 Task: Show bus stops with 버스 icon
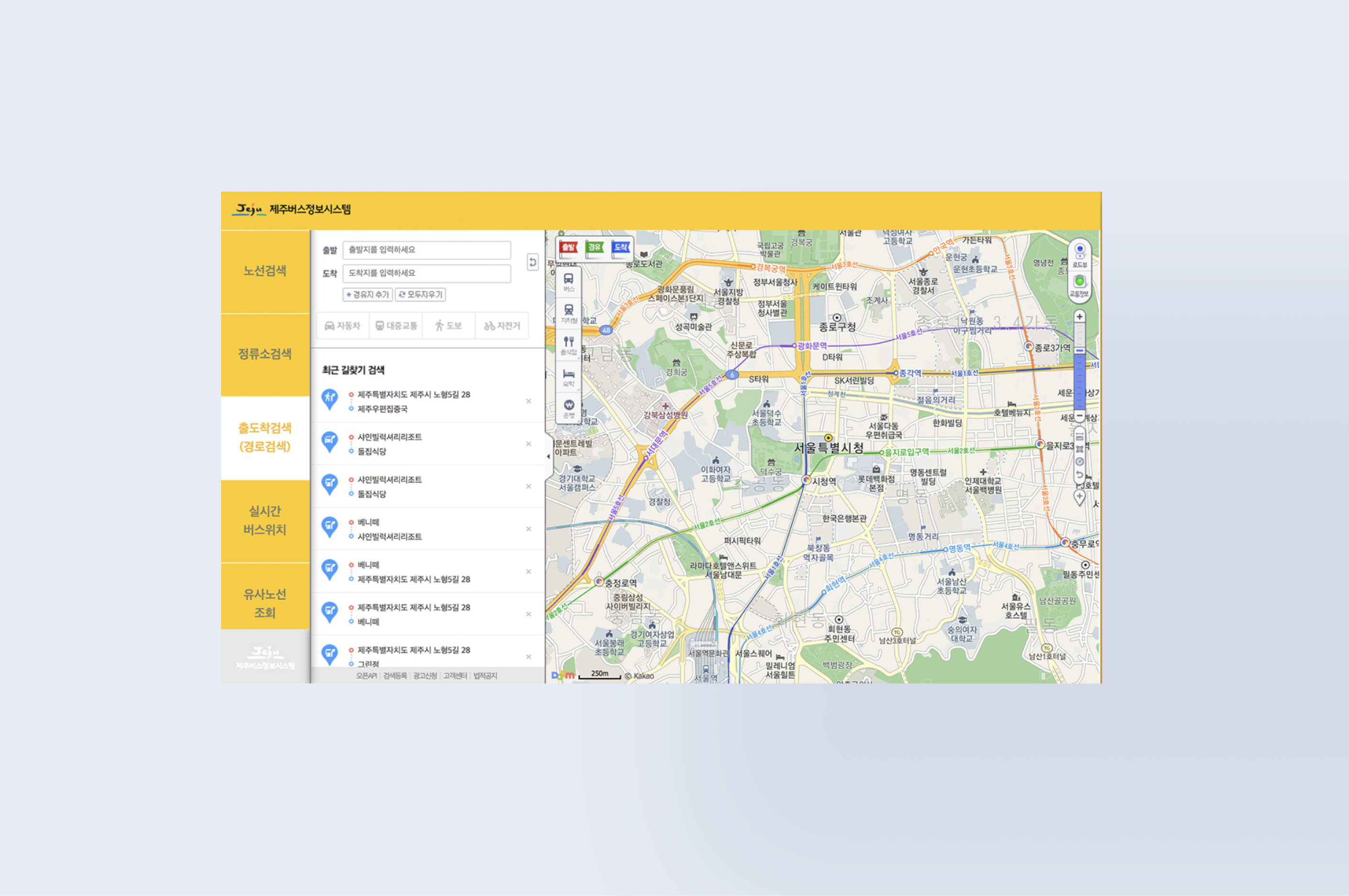tap(569, 282)
